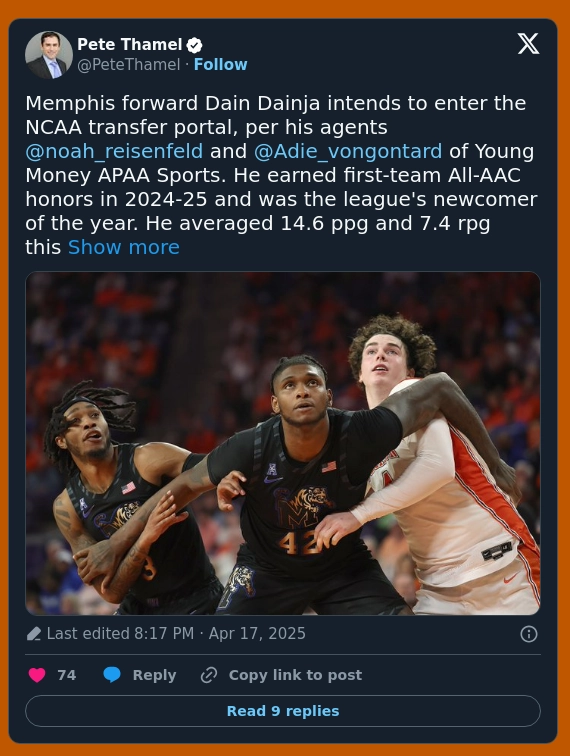Open the info circle icon near the date
Viewport: 570px width, 756px height.
pyautogui.click(x=529, y=634)
